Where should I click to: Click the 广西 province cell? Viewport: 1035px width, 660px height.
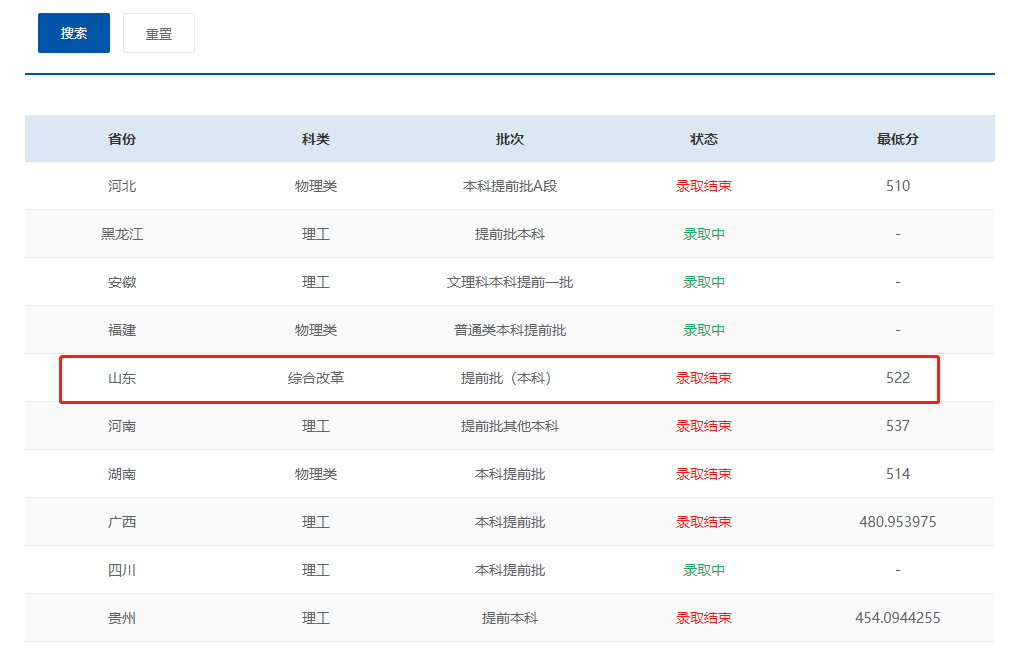(122, 522)
